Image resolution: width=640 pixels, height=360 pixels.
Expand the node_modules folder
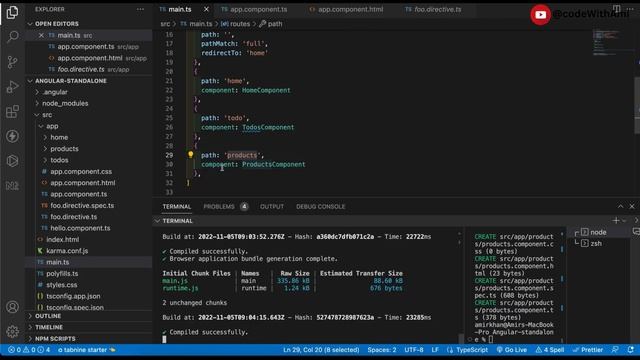[x=65, y=104]
